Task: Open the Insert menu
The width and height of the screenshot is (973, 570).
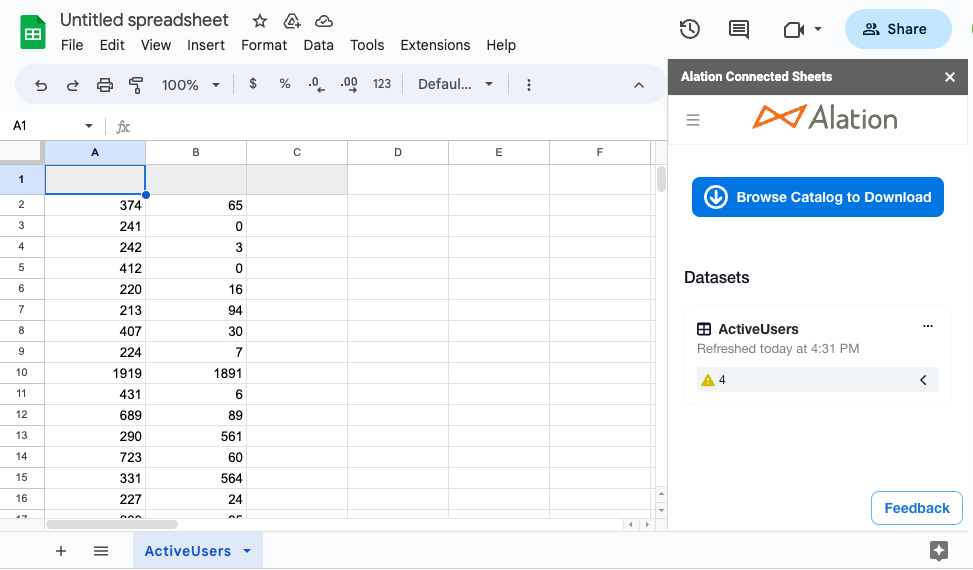Action: click(206, 45)
